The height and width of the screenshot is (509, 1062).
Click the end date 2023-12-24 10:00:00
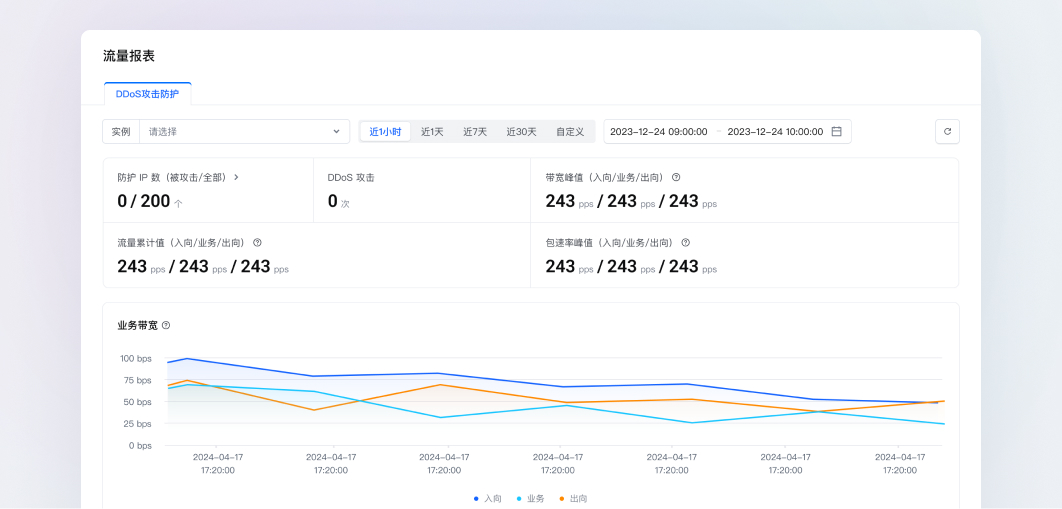(775, 131)
